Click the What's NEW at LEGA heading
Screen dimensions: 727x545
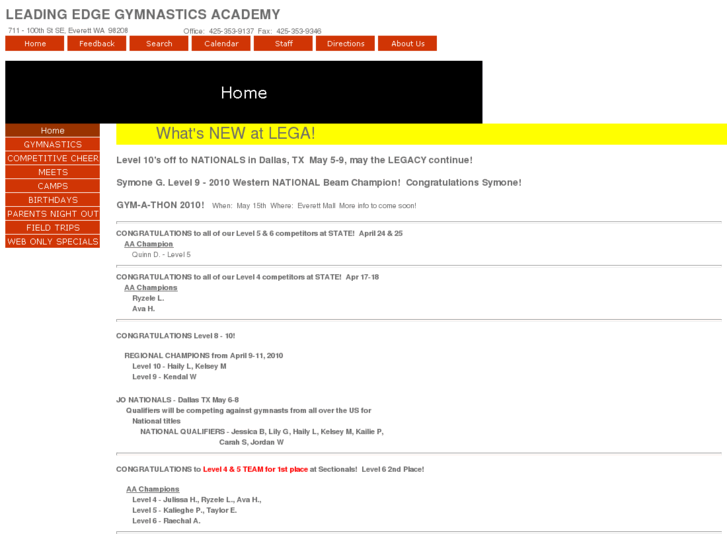tap(236, 134)
